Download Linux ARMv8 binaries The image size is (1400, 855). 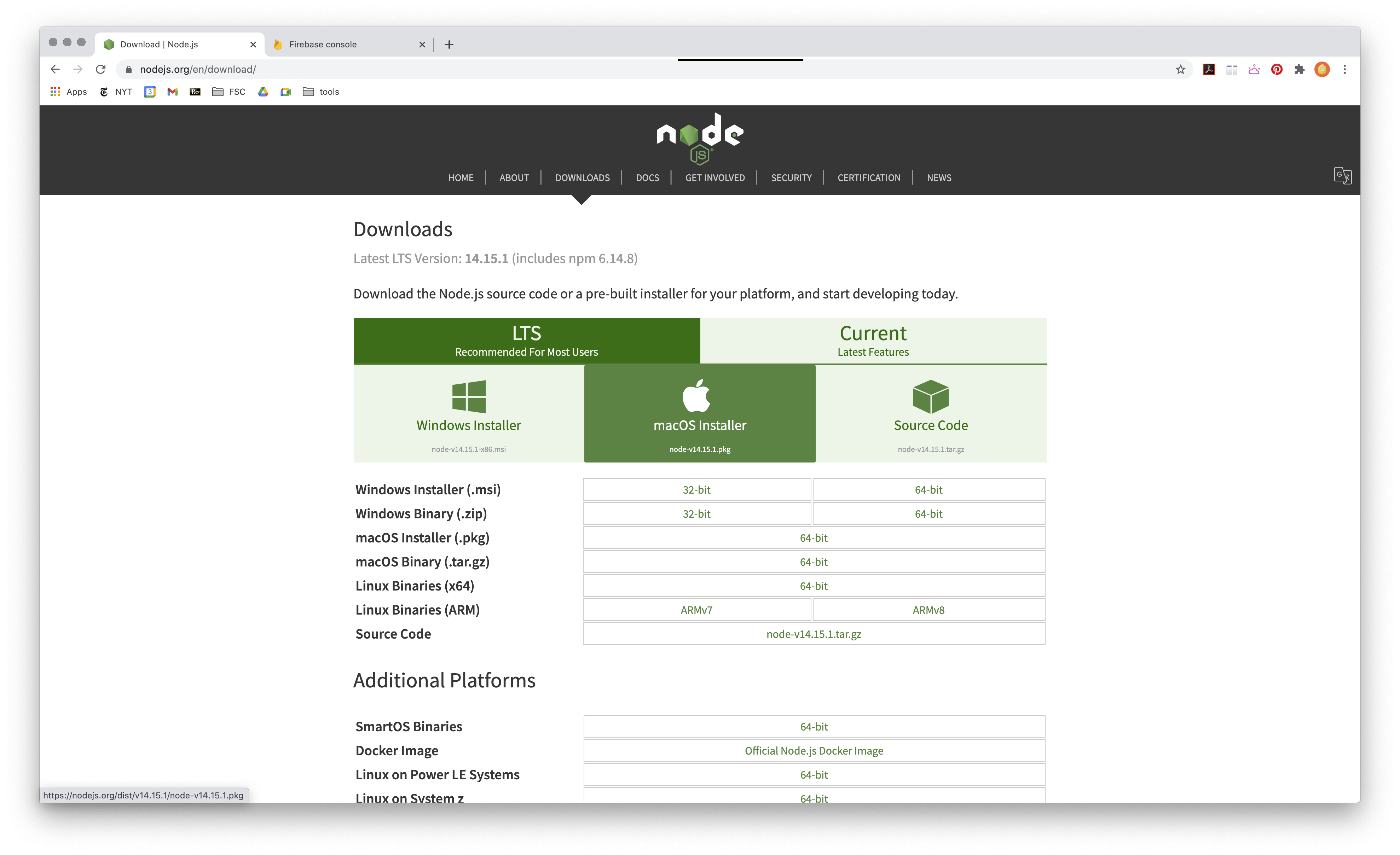click(928, 610)
